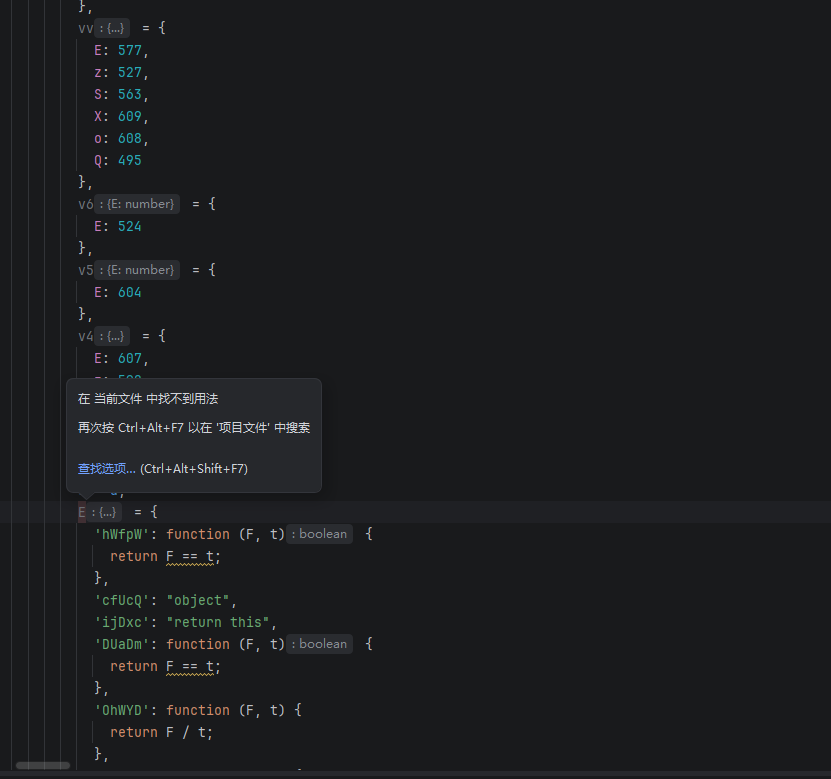Select the 在 当前文件 中找不到用法 message

148,399
